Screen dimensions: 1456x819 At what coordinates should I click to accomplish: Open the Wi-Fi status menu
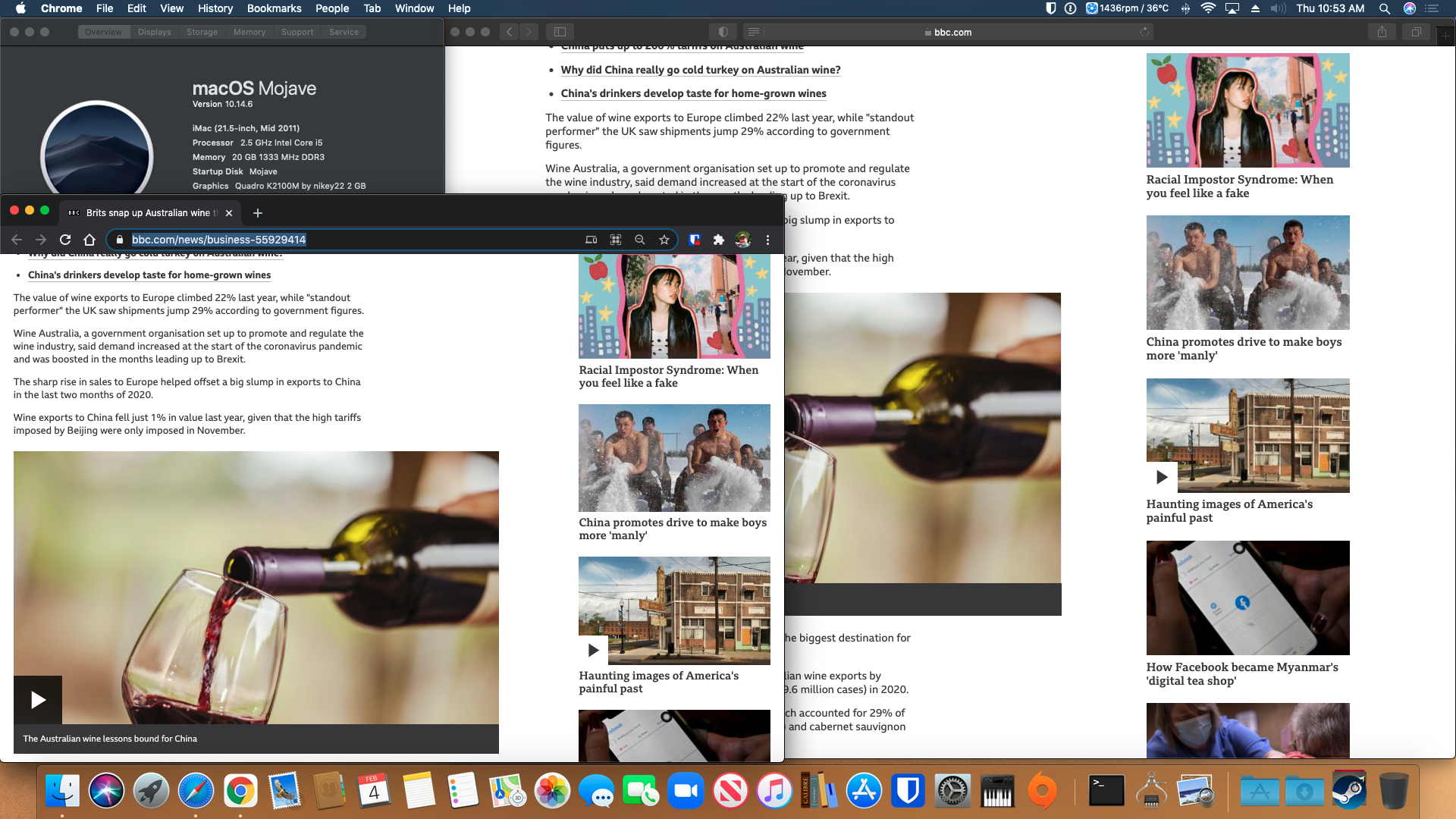click(1209, 8)
